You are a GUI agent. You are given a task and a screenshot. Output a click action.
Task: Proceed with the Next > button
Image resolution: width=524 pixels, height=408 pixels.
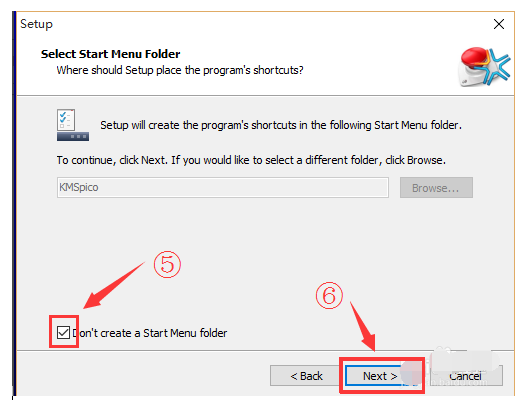pyautogui.click(x=380, y=376)
